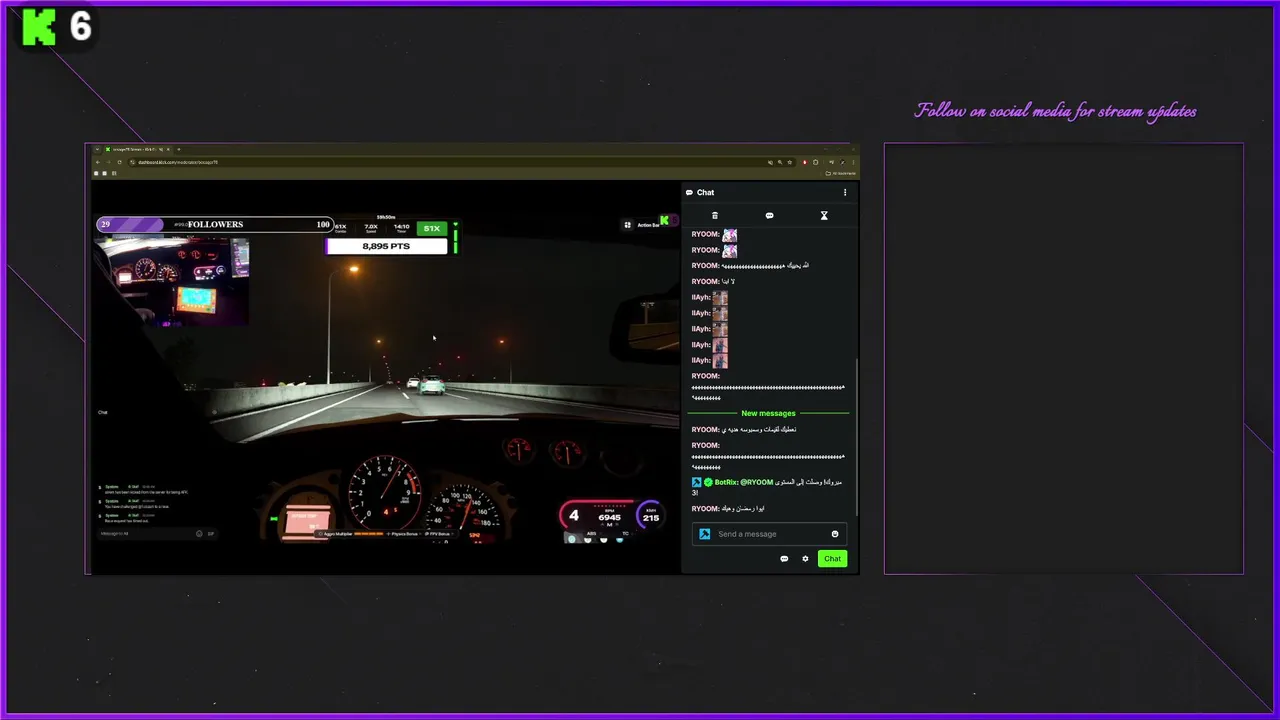Focus the Send a message input field
Image resolution: width=1280 pixels, height=720 pixels.
[x=769, y=534]
